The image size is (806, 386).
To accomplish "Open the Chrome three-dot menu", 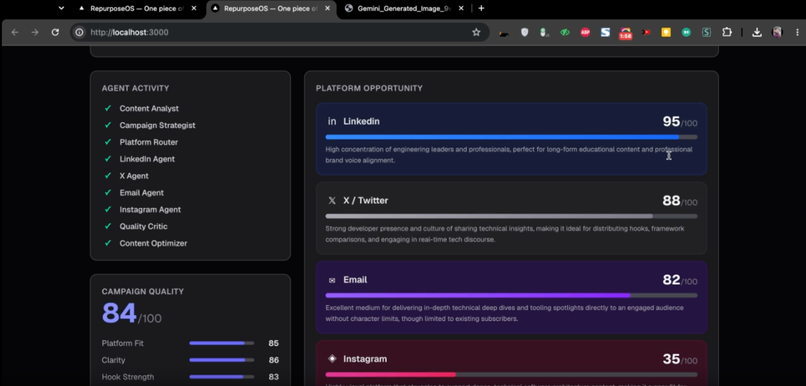I will pos(797,32).
